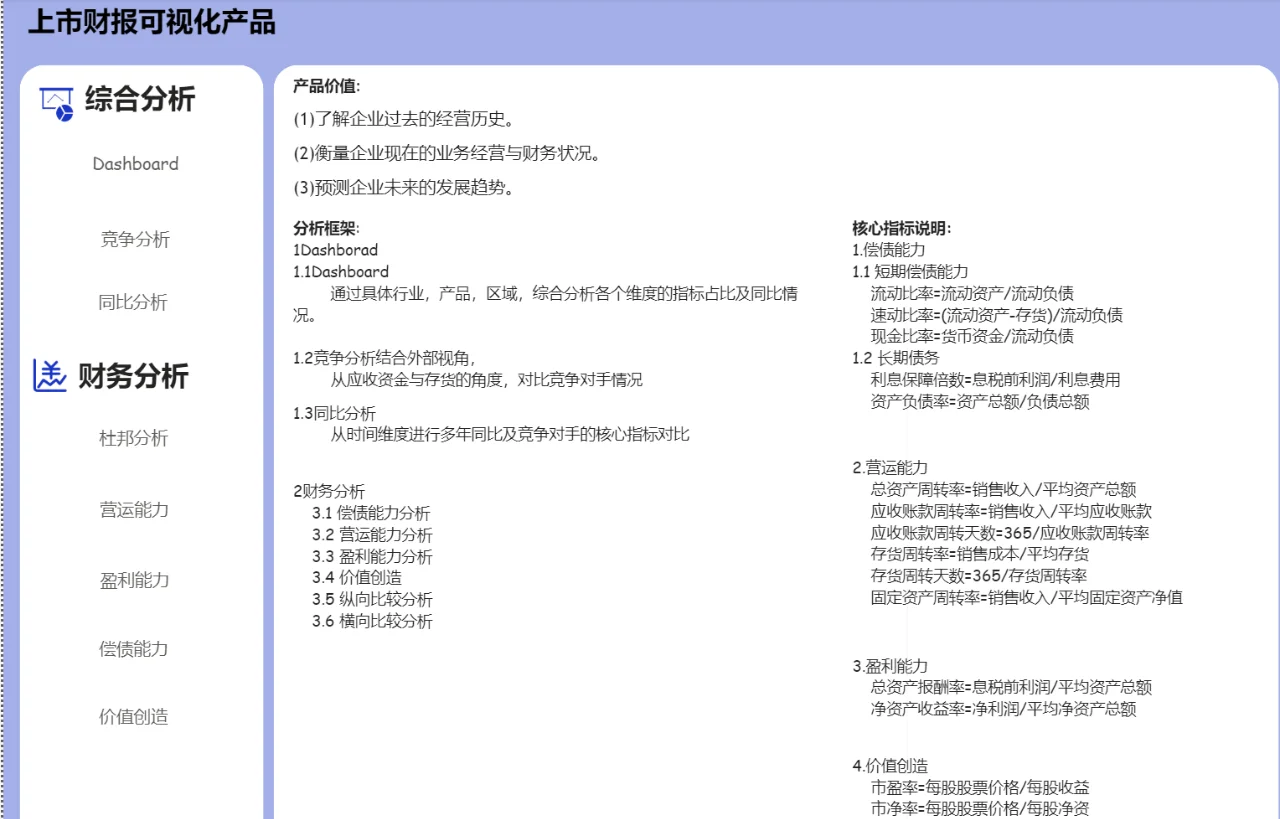Click the 3.1 偿债能力分析 list entry
Image resolution: width=1280 pixels, height=819 pixels.
371,513
